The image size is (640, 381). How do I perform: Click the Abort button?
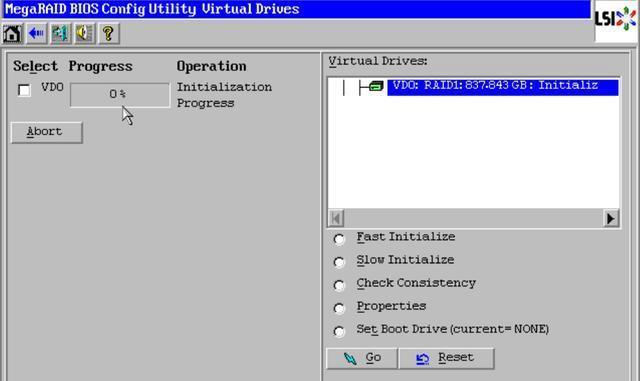coord(47,132)
